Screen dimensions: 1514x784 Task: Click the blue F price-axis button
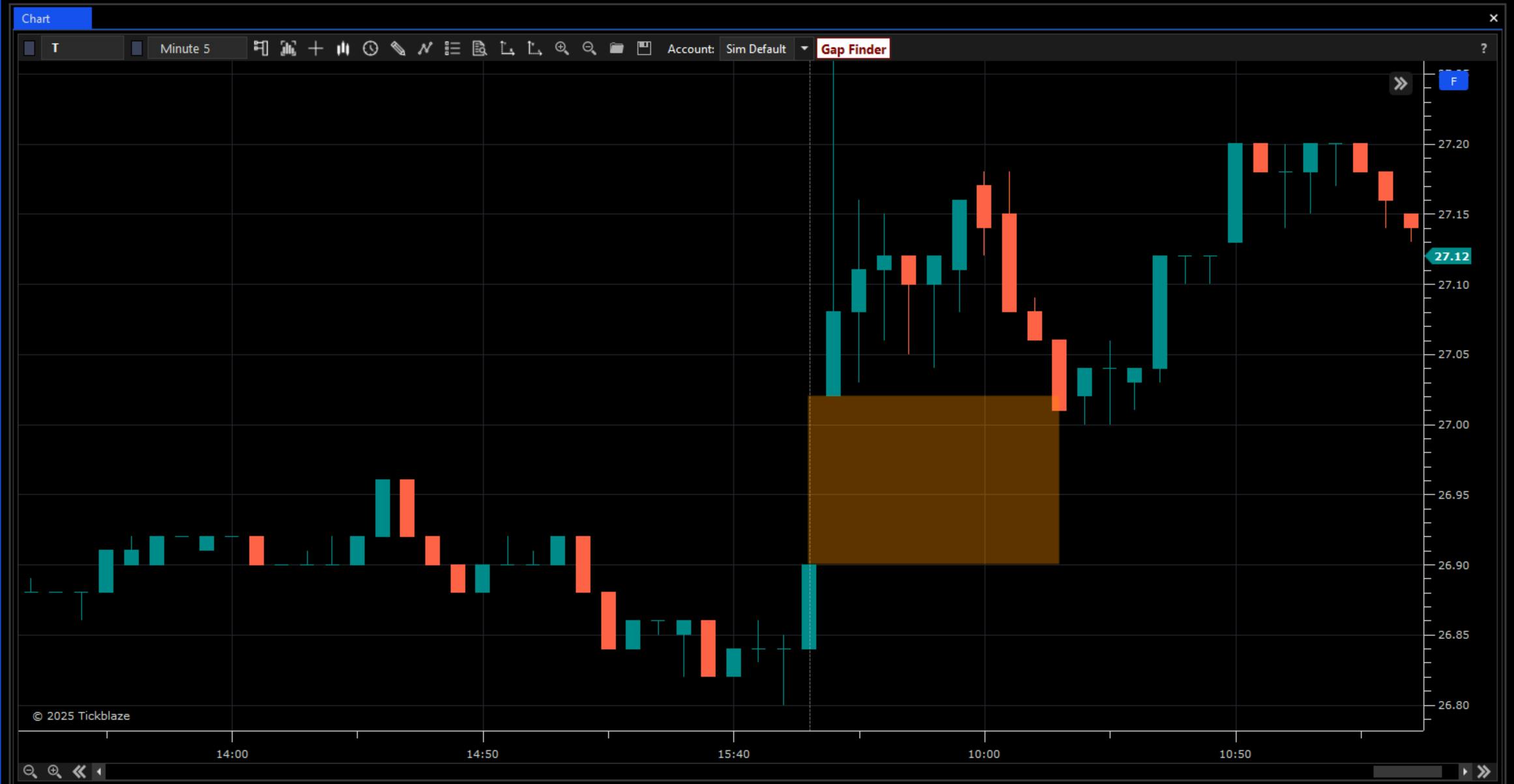click(1453, 81)
